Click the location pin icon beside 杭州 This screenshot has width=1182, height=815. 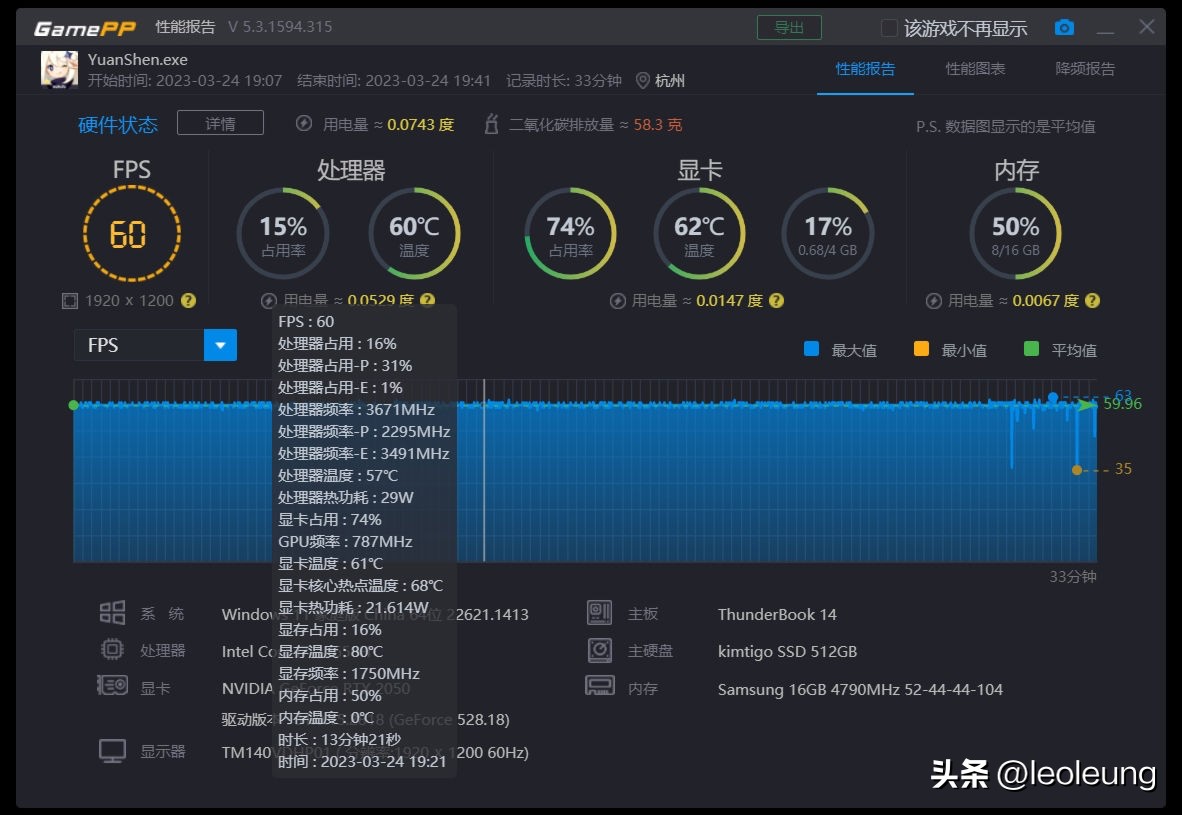pyautogui.click(x=642, y=80)
